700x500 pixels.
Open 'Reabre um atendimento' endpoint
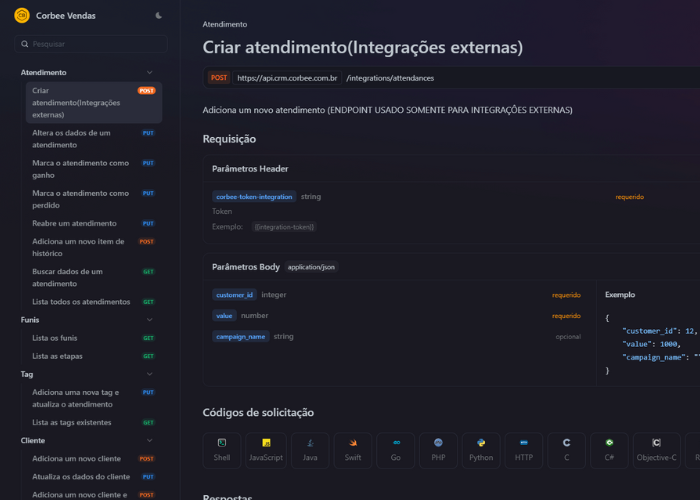click(x=74, y=223)
